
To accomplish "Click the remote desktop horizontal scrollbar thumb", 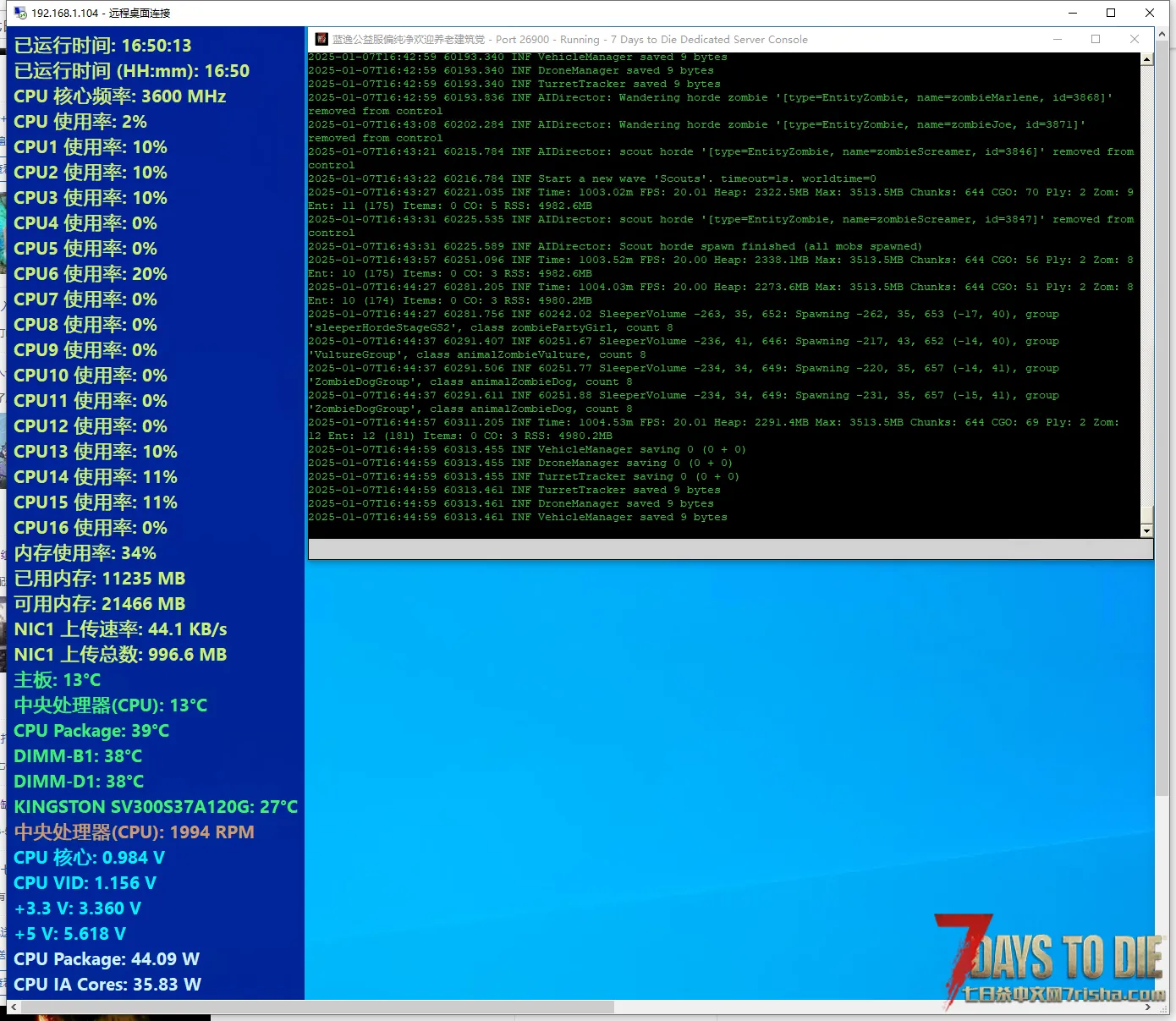I will [317, 1007].
